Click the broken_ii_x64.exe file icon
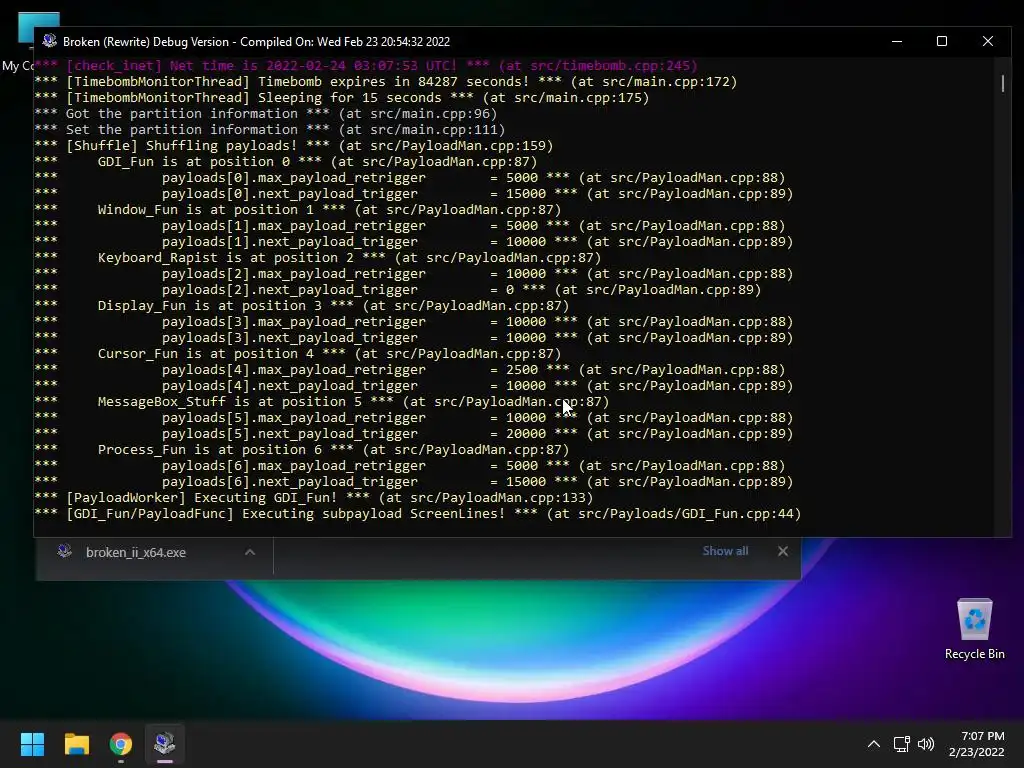 (64, 552)
